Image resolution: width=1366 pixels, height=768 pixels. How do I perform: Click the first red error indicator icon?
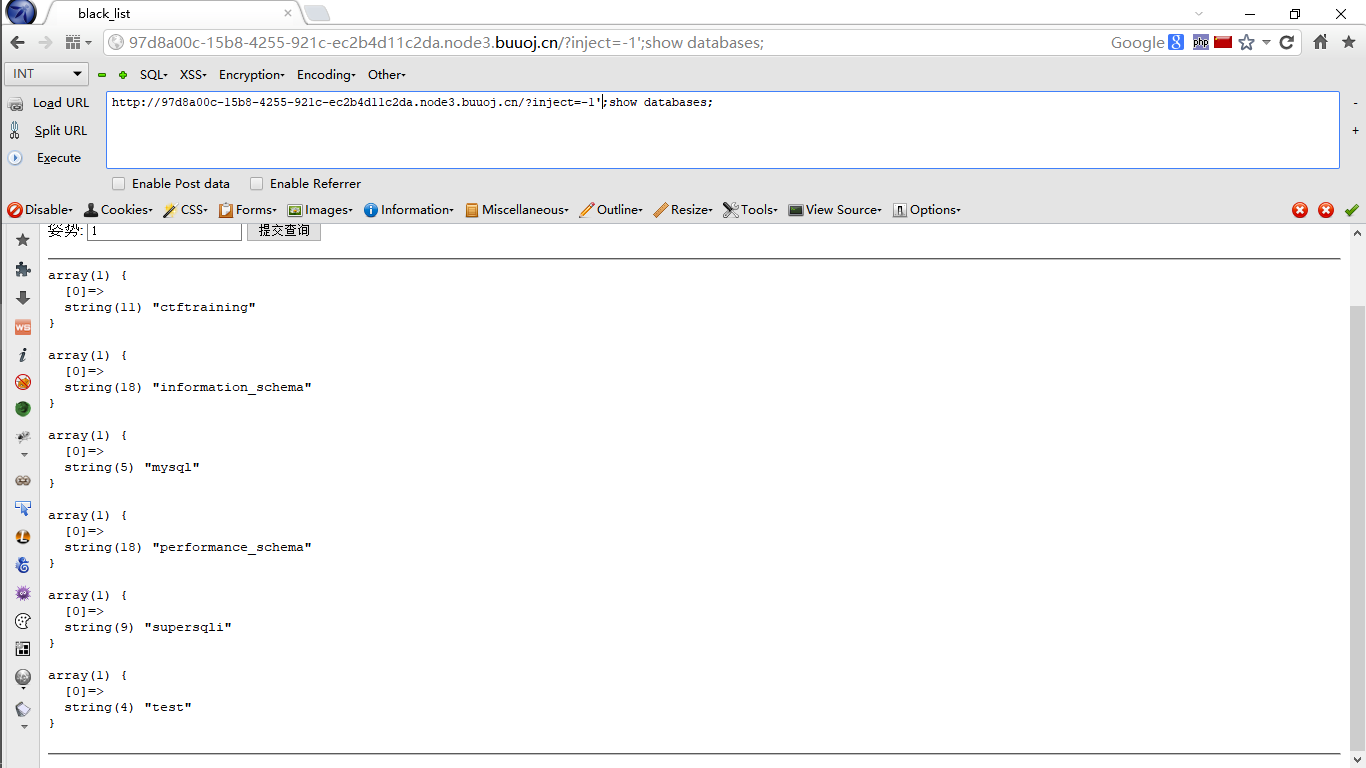point(1300,210)
